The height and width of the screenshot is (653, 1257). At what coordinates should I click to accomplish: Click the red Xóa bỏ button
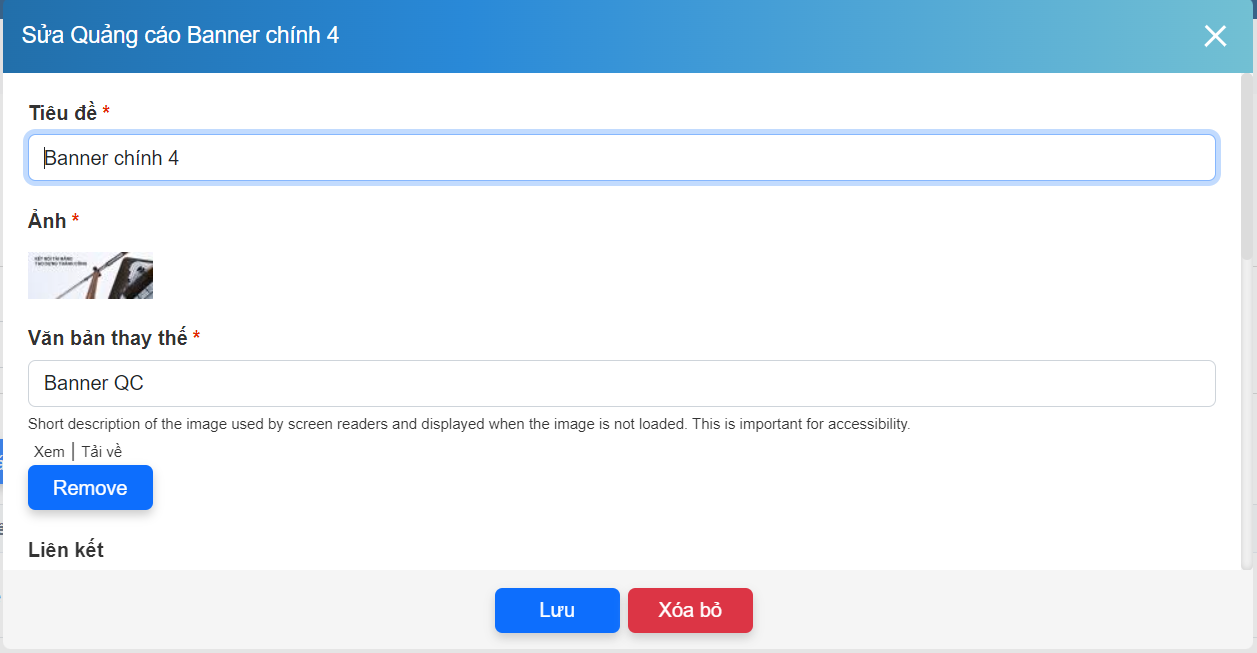[x=690, y=610]
